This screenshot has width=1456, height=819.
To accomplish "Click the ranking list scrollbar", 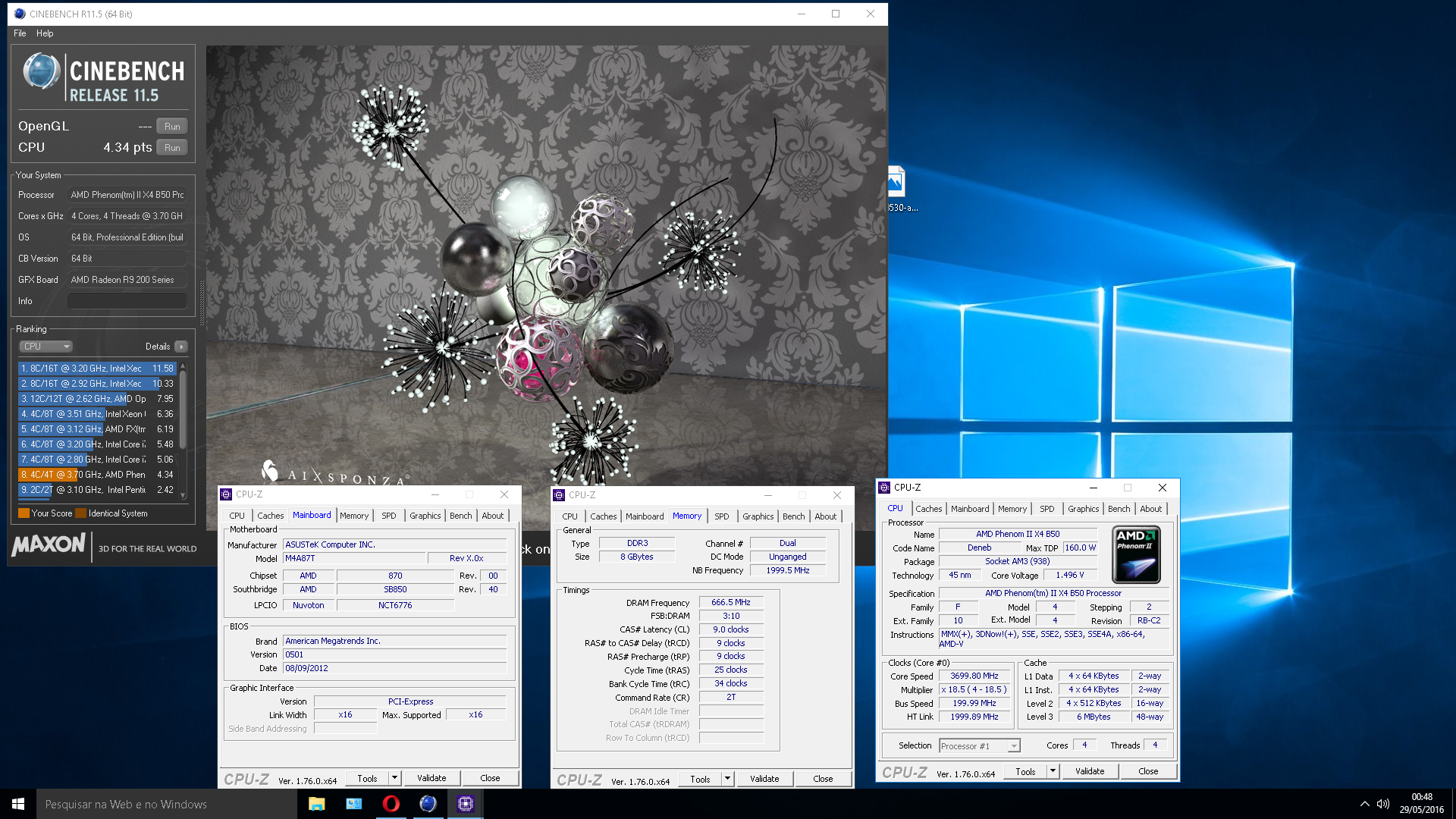I will click(x=182, y=430).
